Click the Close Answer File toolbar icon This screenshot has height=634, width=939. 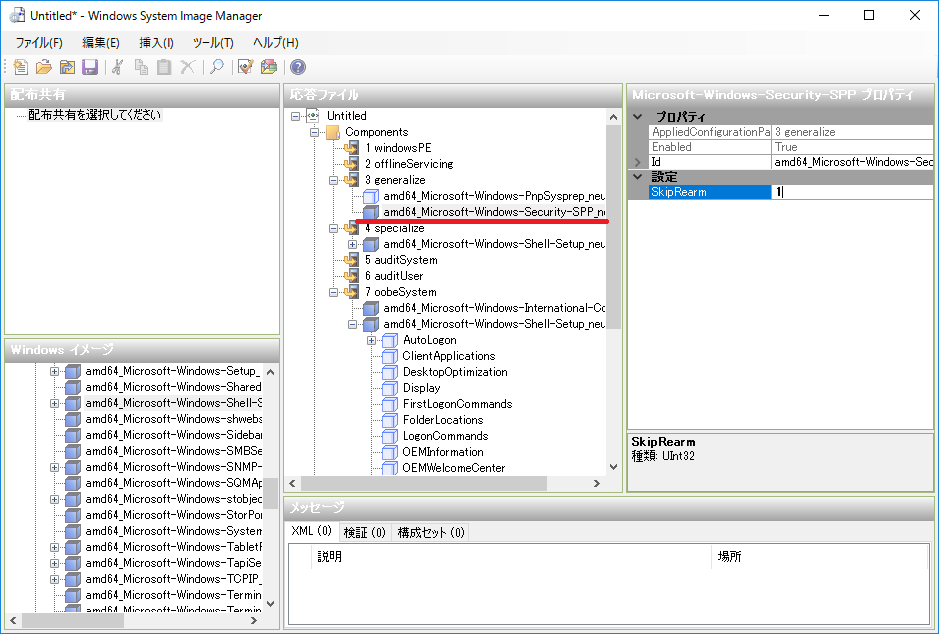coord(67,67)
